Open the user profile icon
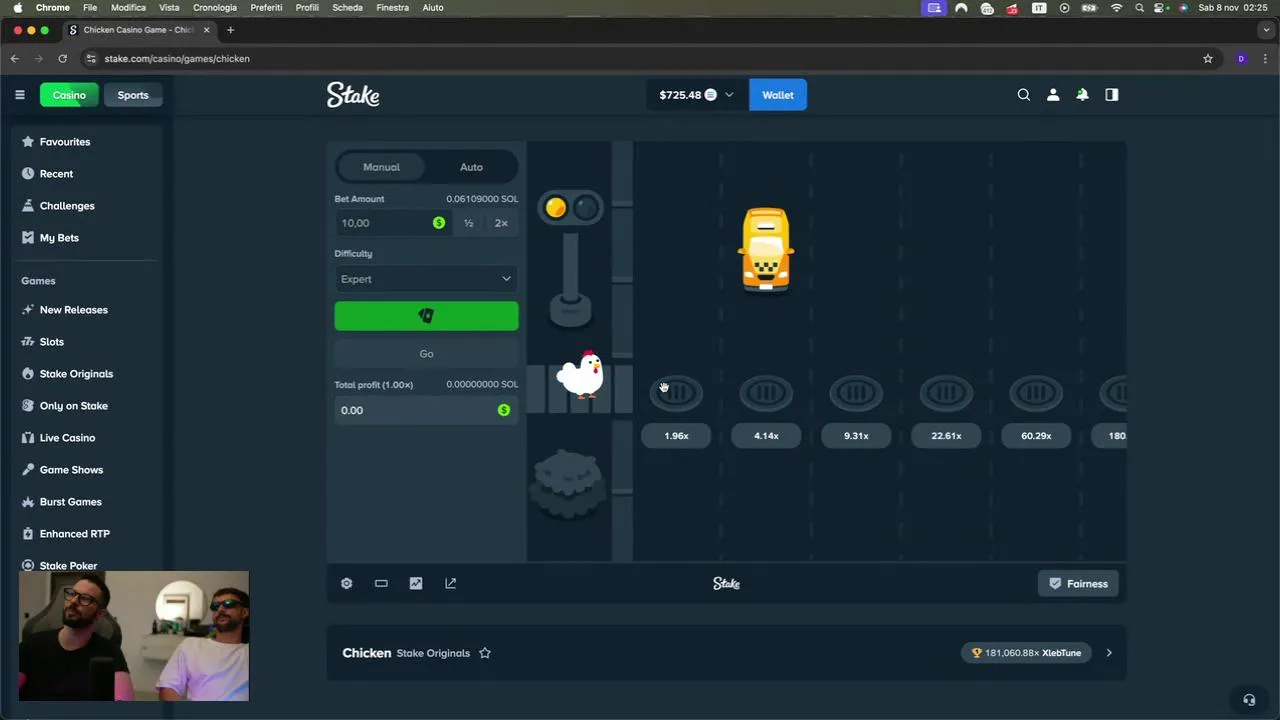This screenshot has height=720, width=1280. [1053, 95]
